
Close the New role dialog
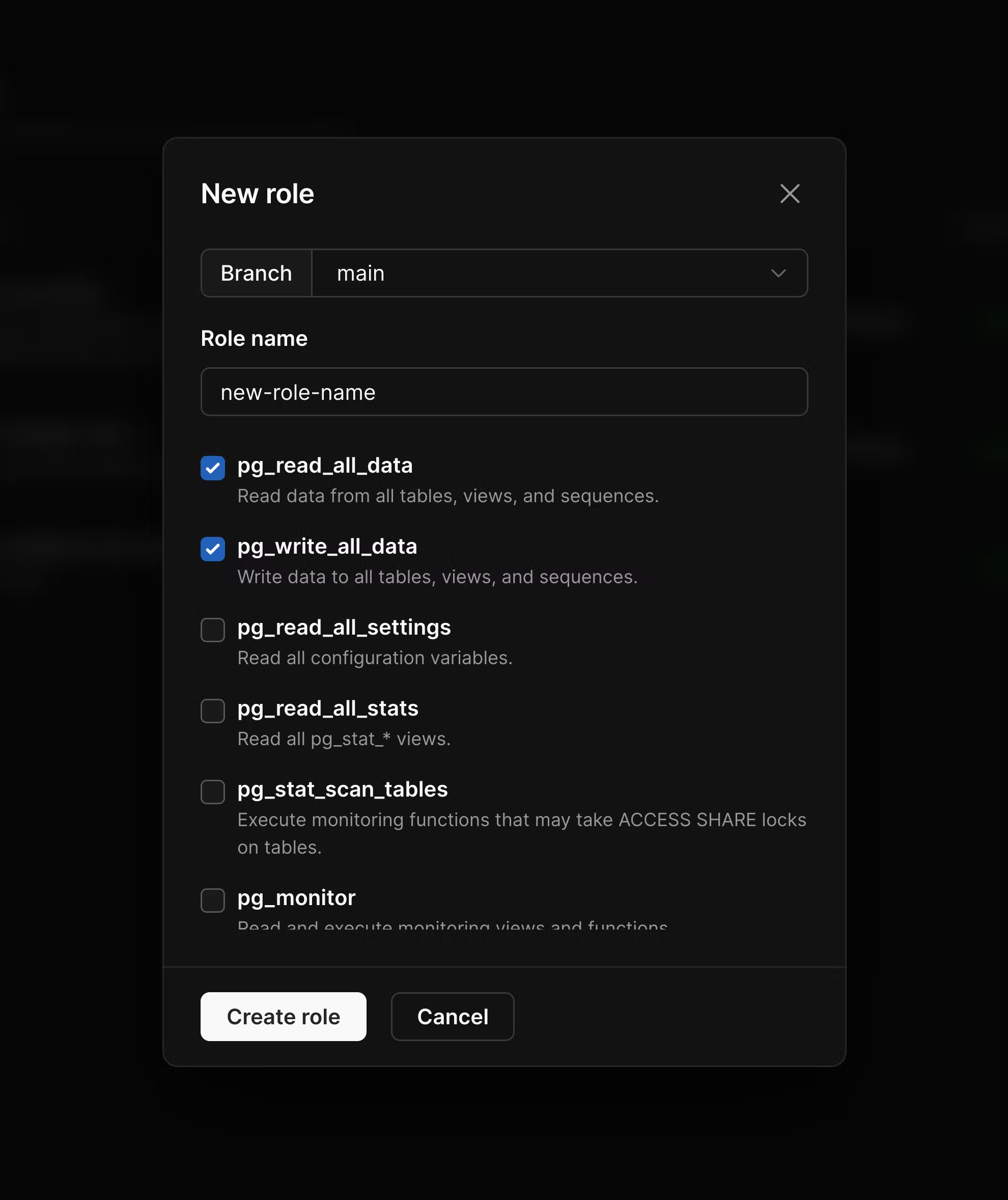[790, 194]
